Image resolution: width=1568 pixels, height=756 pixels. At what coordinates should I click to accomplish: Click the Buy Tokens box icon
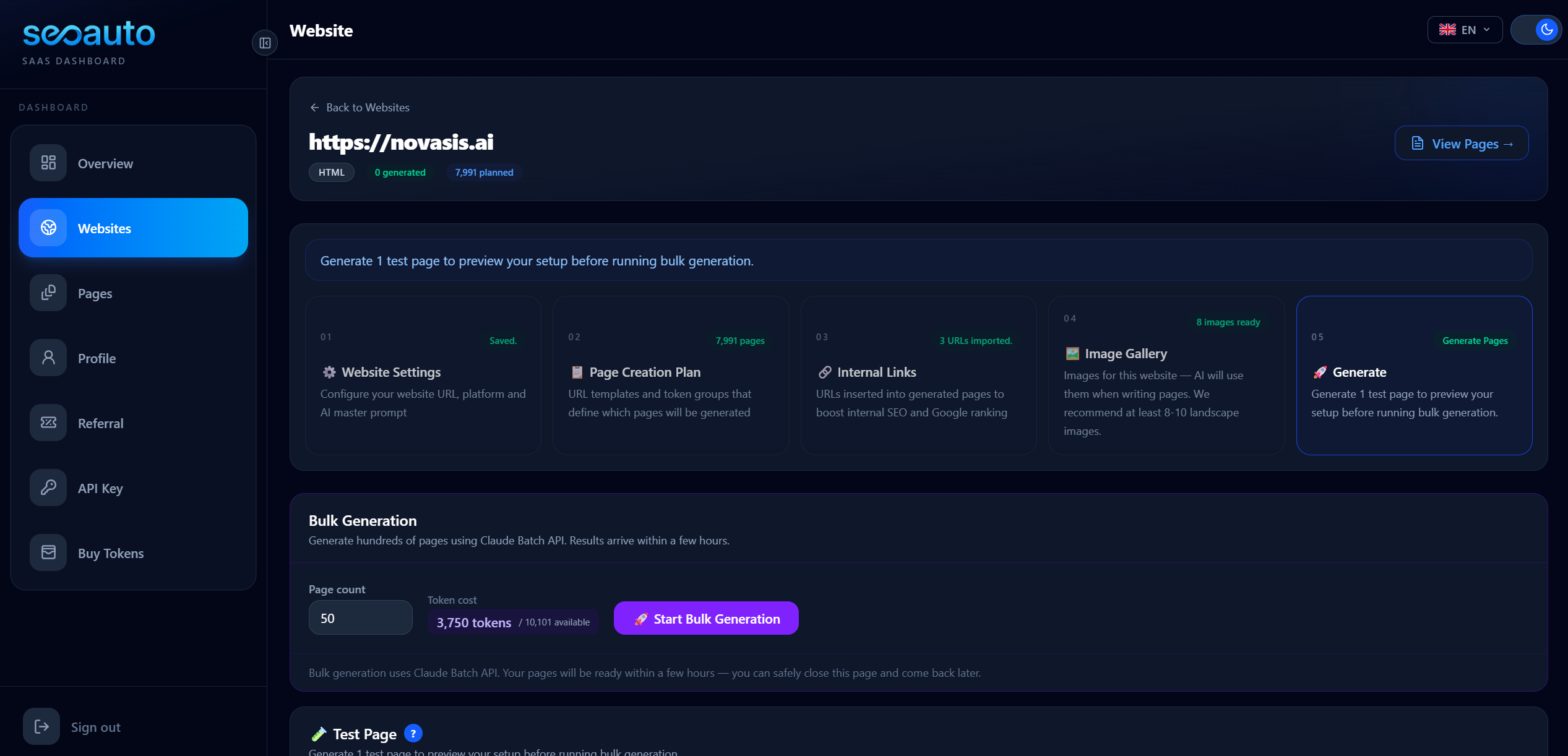pyautogui.click(x=48, y=552)
